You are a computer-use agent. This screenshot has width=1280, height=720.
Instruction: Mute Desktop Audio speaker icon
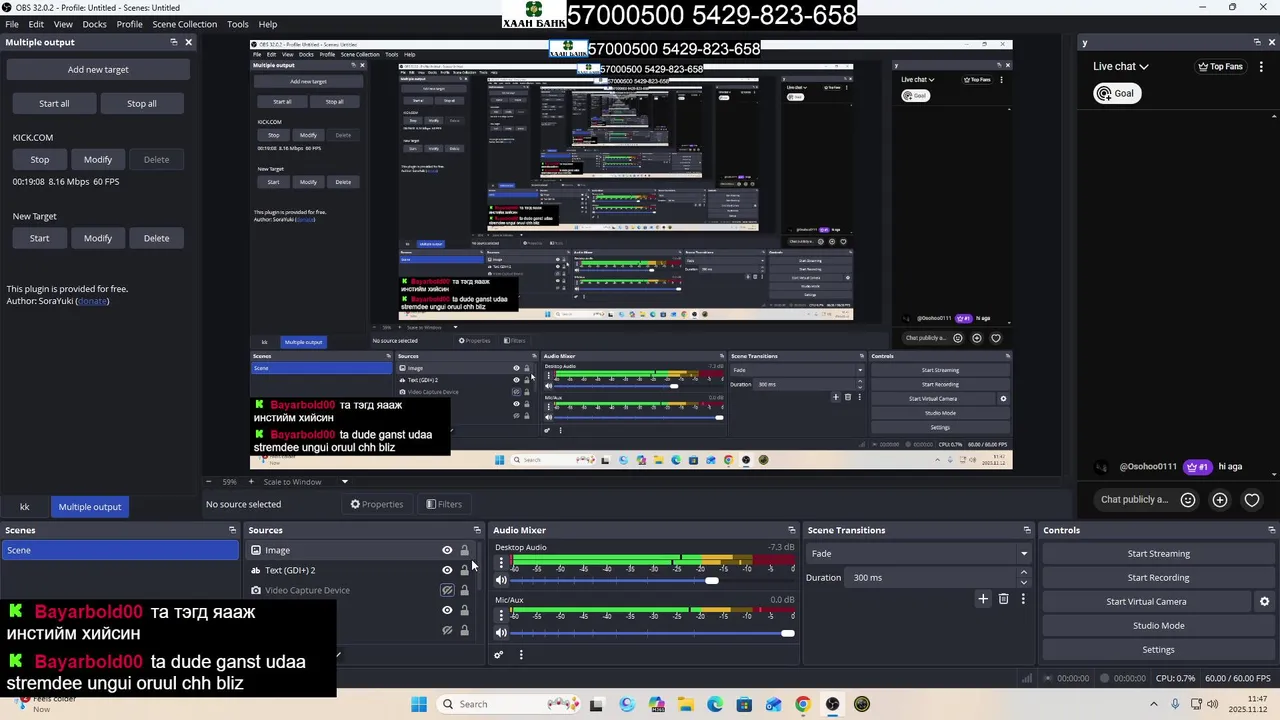pyautogui.click(x=501, y=580)
